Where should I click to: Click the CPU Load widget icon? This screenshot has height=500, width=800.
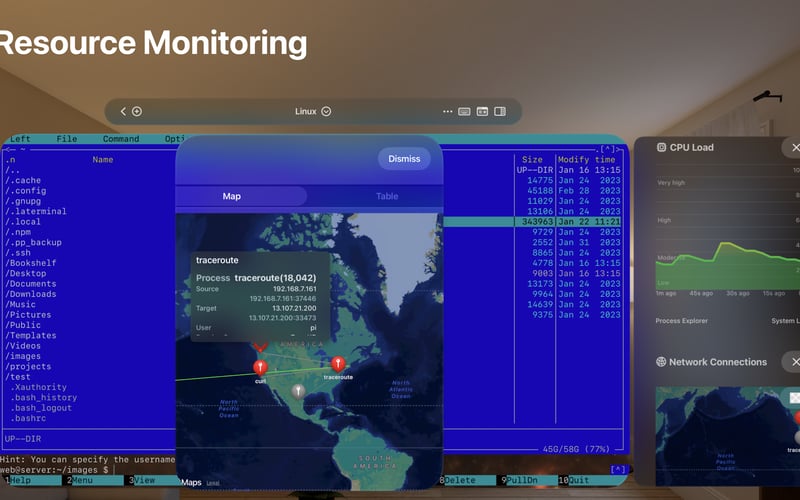661,147
